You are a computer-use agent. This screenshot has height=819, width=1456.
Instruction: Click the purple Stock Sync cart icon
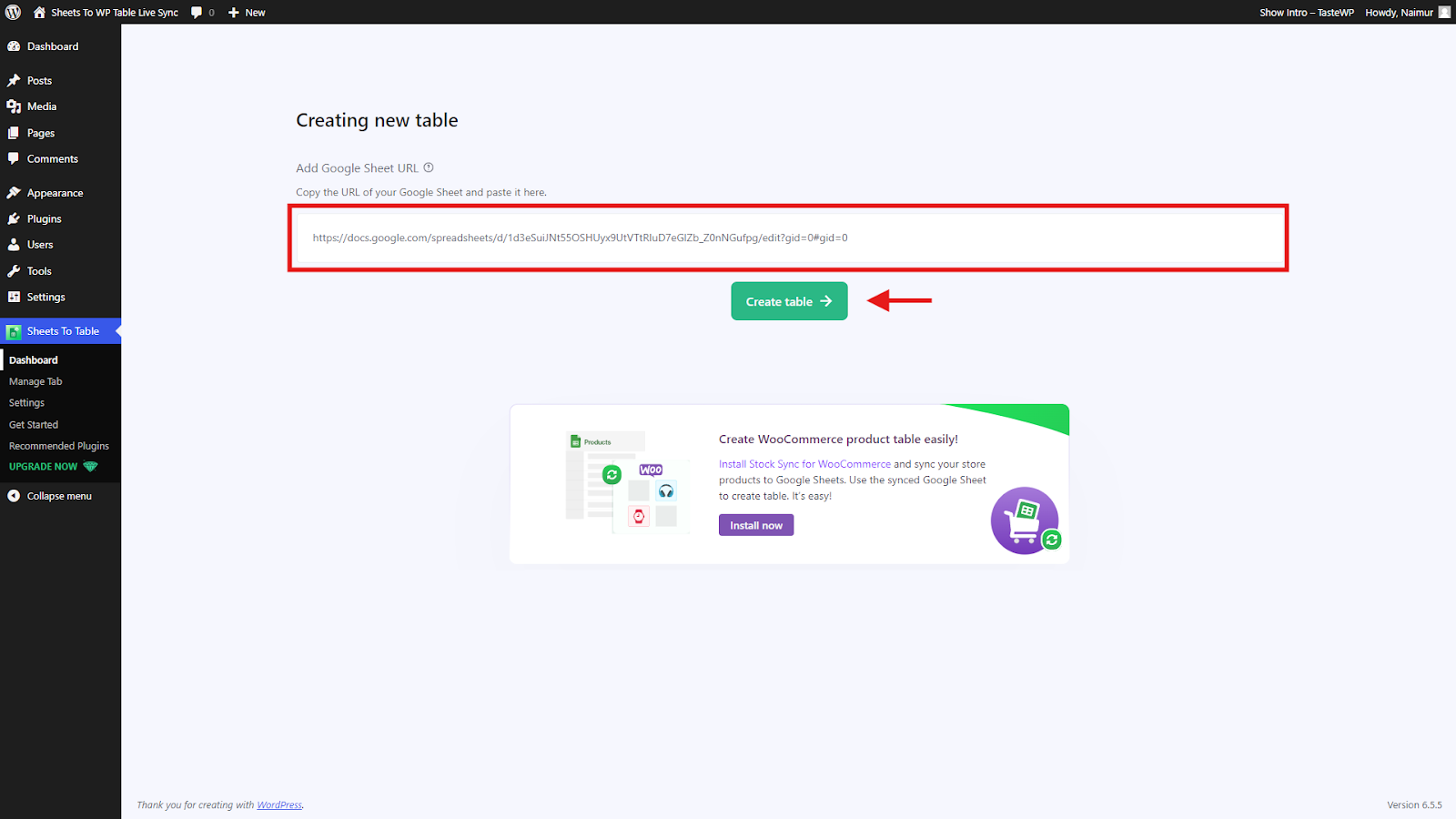click(1026, 521)
